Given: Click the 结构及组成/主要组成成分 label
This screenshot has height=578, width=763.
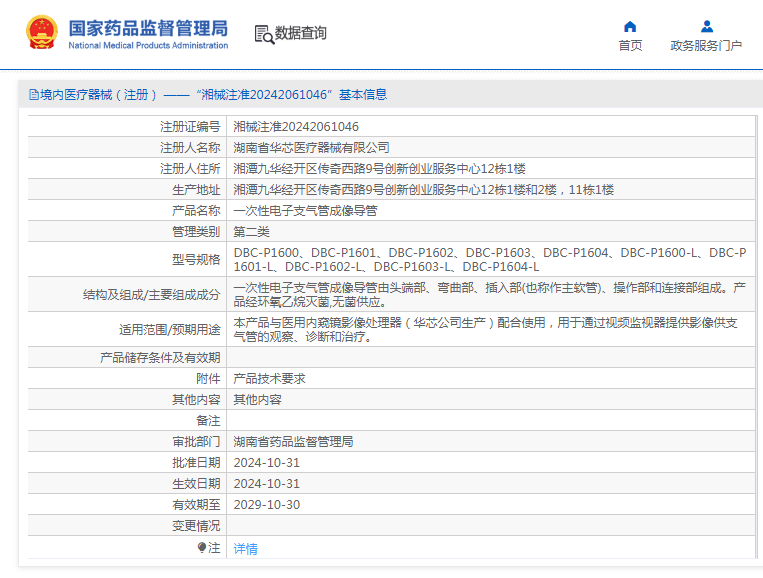Looking at the screenshot, I should pos(151,295).
